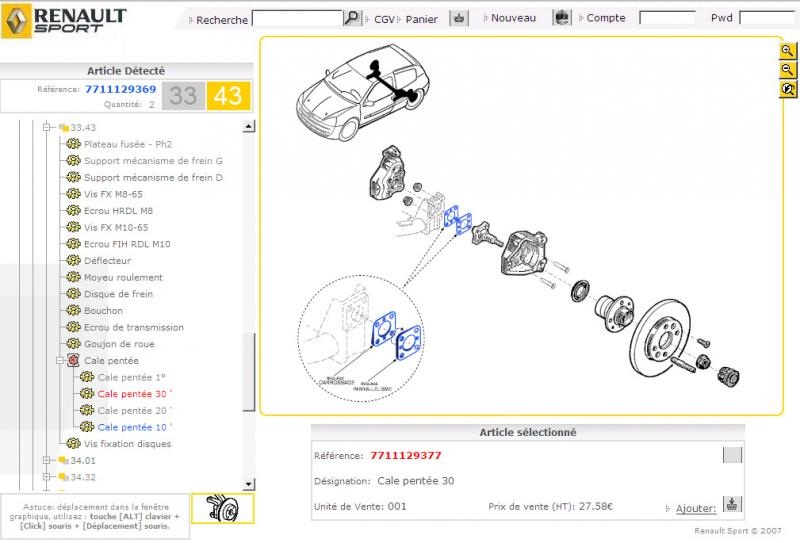The height and width of the screenshot is (543, 800).
Task: Click the Renault Sport logo
Action: coord(65,20)
